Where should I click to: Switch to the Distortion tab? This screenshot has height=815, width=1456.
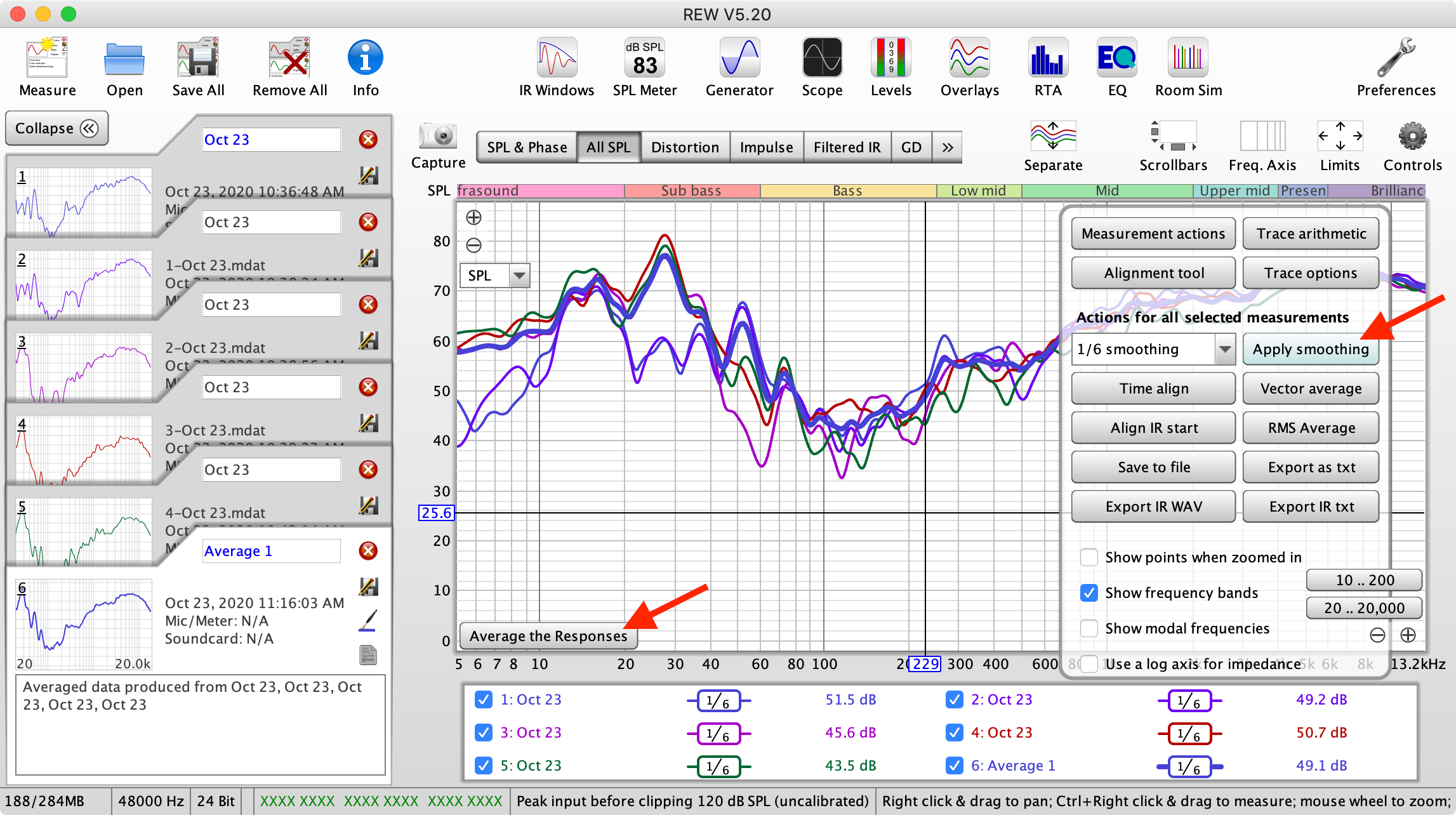(685, 147)
